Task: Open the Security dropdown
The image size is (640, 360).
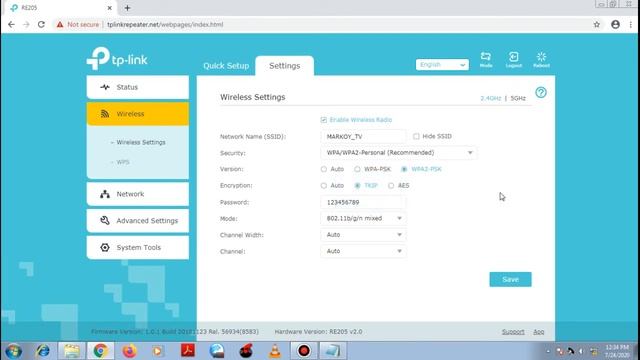Action: pos(399,153)
